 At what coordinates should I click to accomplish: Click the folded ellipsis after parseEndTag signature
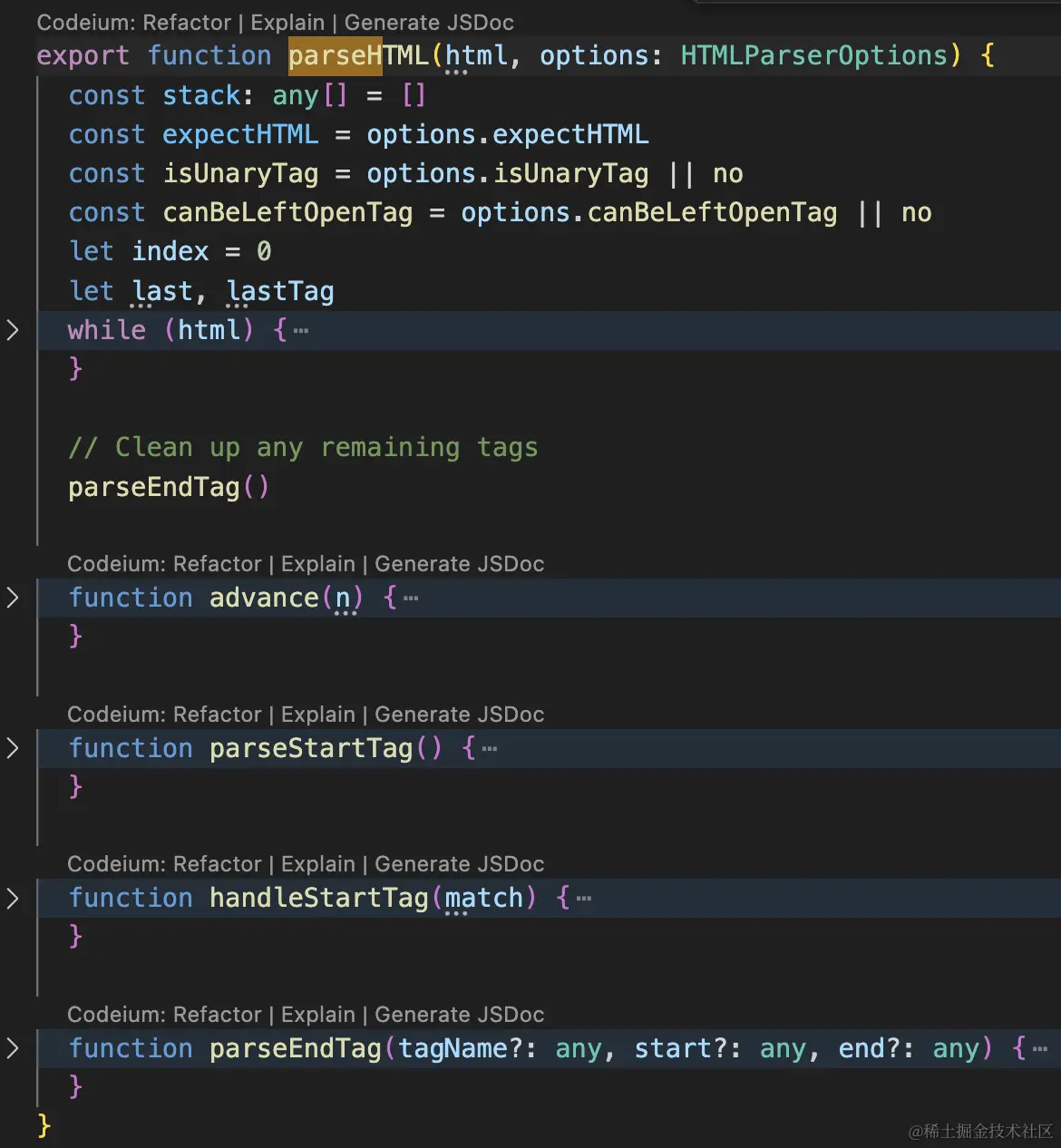click(1040, 1049)
